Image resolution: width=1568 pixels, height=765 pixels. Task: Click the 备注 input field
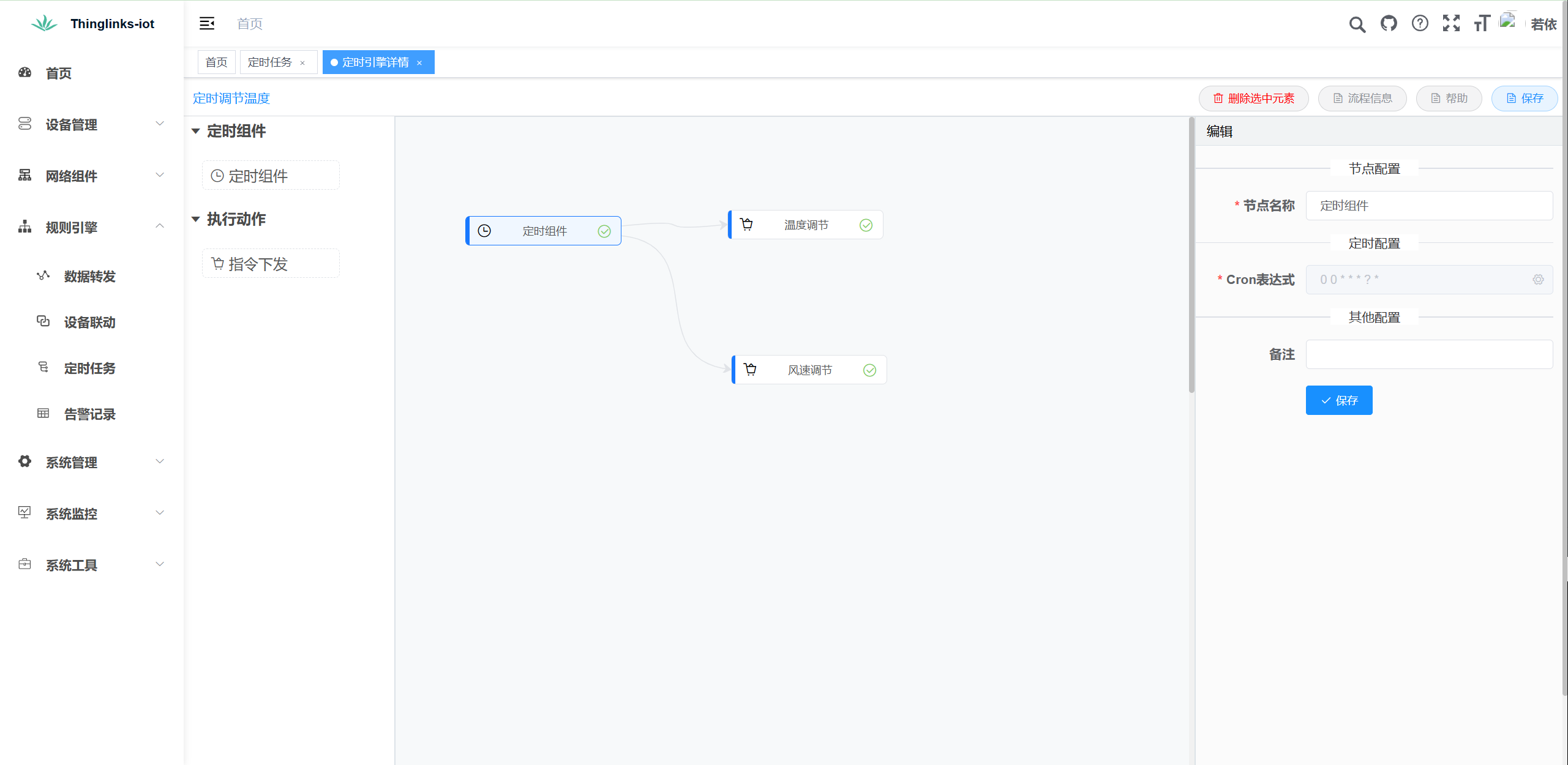pos(1428,354)
